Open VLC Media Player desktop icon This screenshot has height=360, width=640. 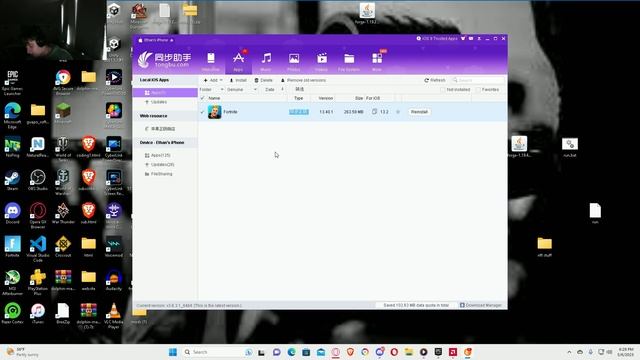[x=113, y=316]
